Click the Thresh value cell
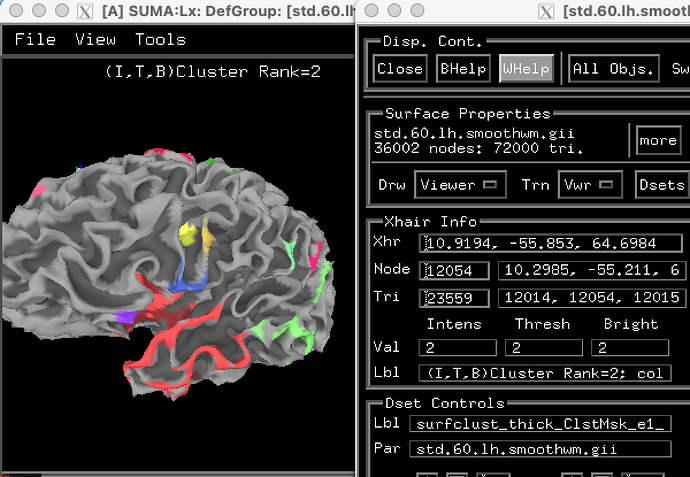 click(544, 348)
